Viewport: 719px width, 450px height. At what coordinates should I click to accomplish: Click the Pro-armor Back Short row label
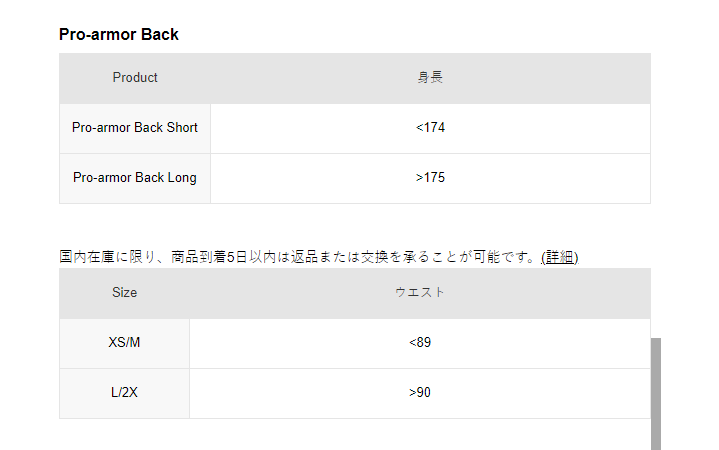[135, 128]
